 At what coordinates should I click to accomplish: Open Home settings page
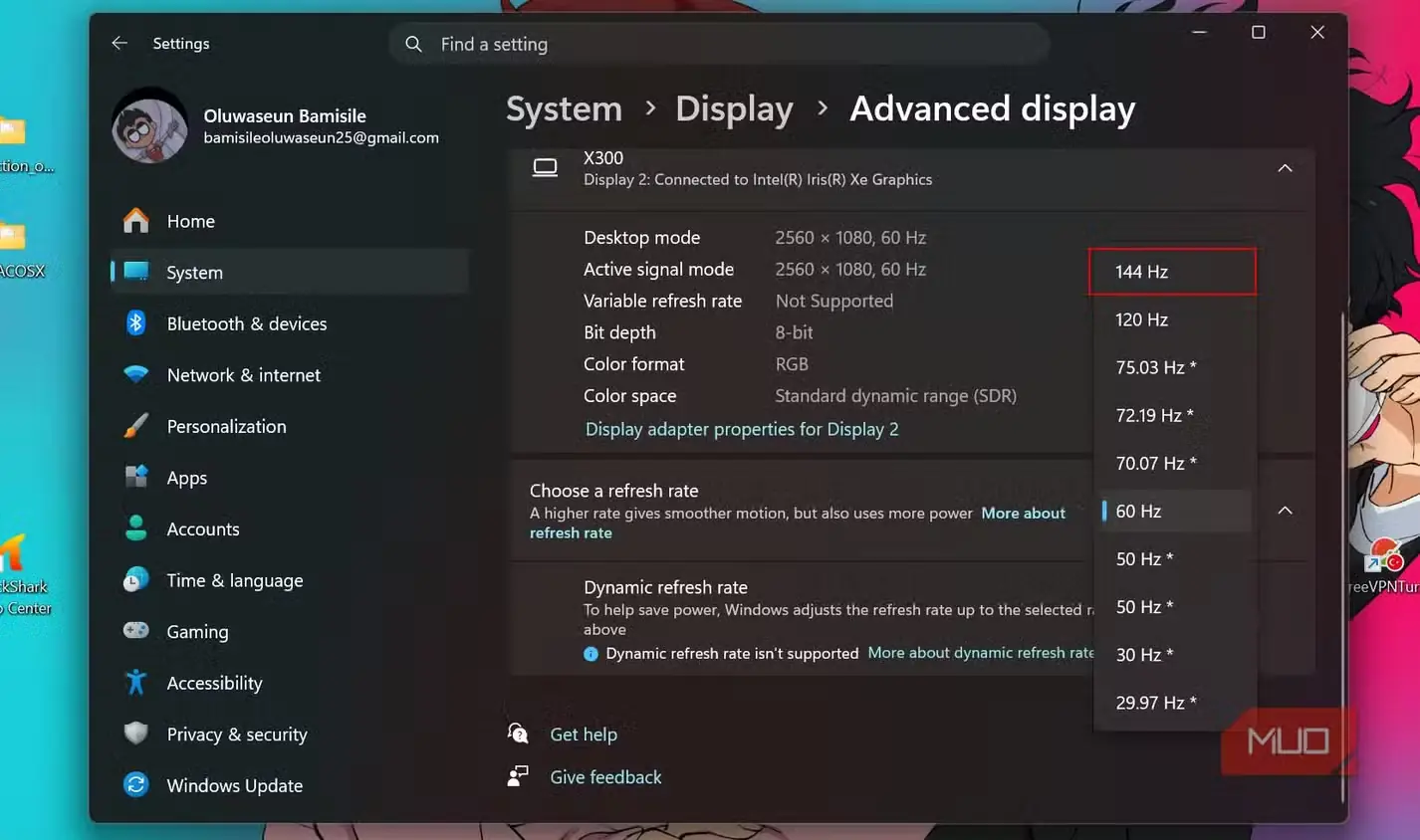click(x=289, y=221)
